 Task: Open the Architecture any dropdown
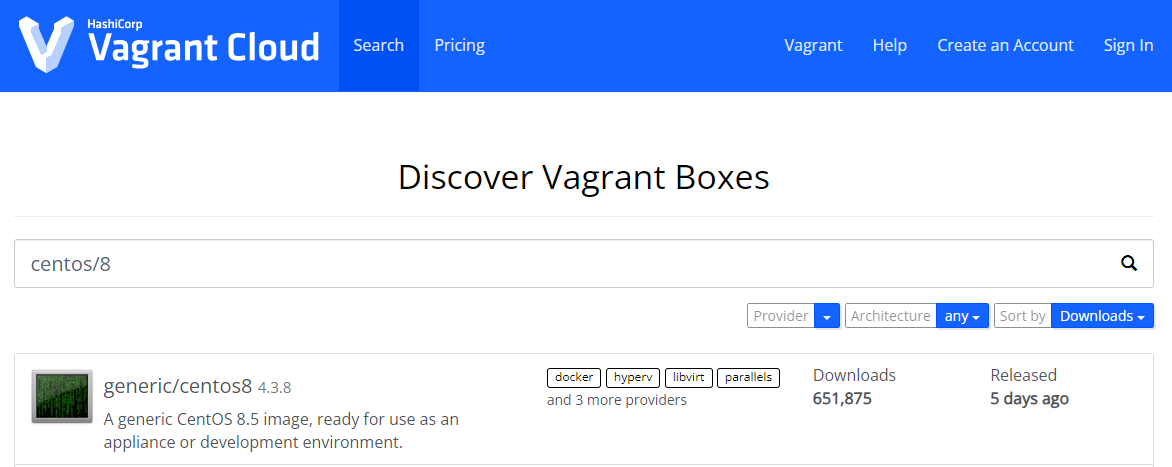[962, 315]
